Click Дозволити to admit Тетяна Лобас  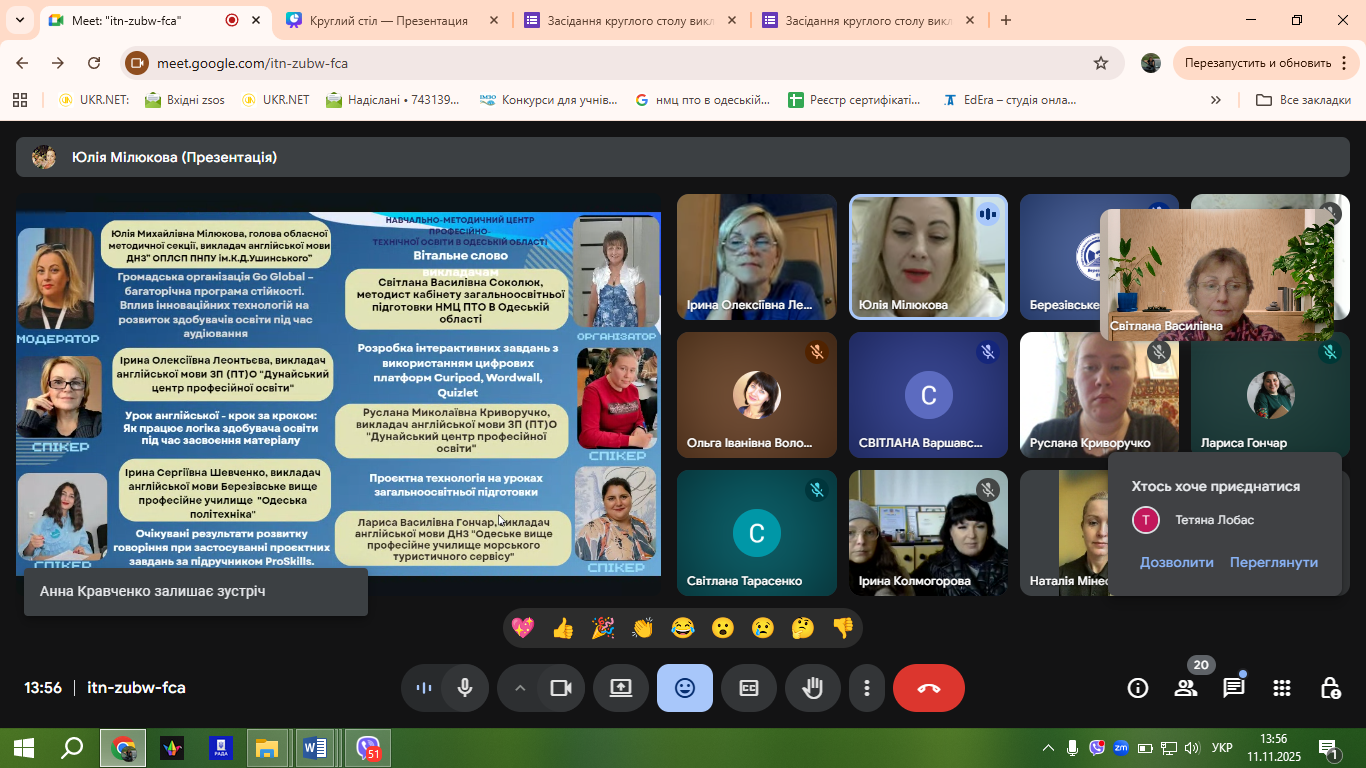pos(1176,562)
